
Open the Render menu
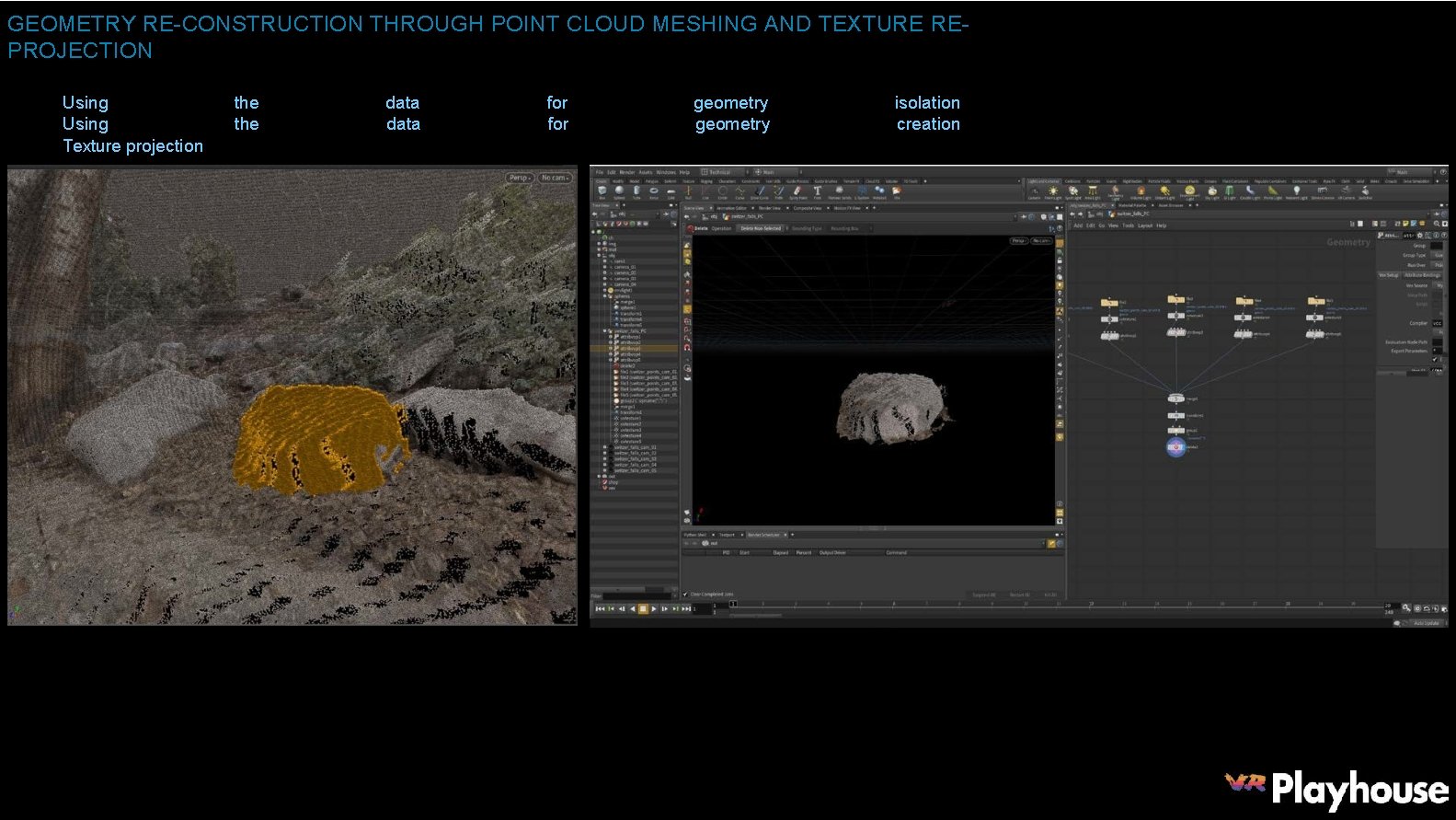(626, 172)
